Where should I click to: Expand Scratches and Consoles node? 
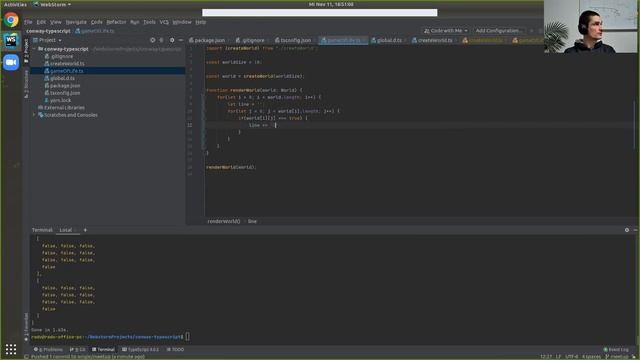(34, 115)
